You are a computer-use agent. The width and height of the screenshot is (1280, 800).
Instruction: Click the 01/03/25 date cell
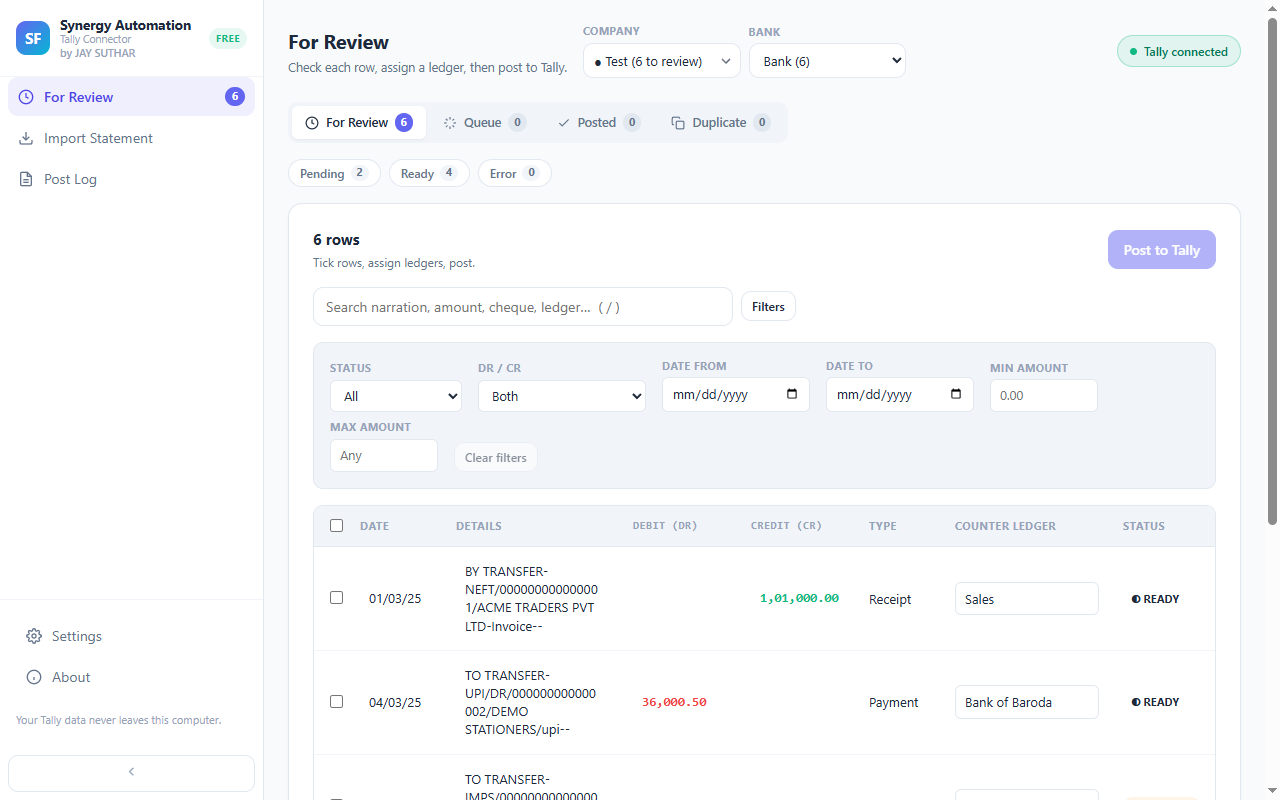click(x=395, y=599)
